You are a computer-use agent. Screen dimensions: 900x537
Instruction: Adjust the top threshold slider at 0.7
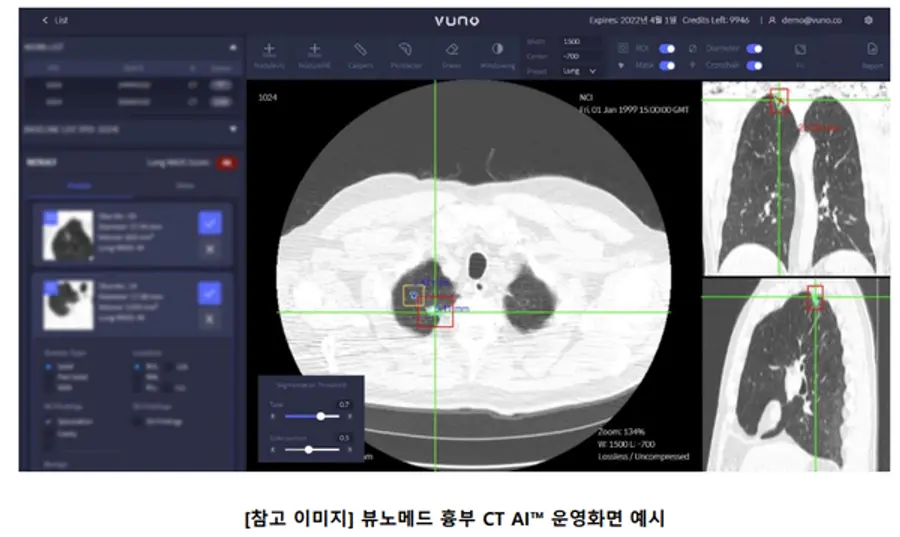click(x=320, y=415)
